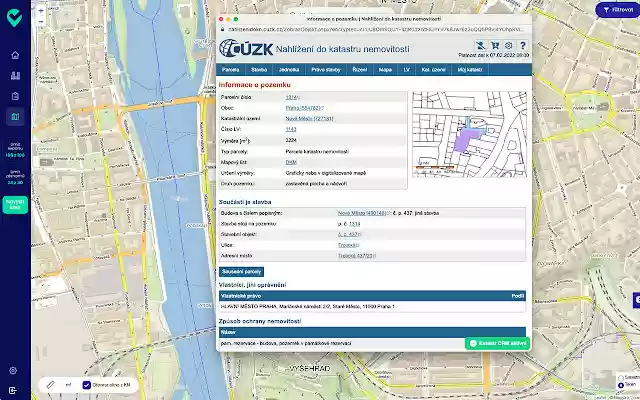Image resolution: width=640 pixels, height=400 pixels.
Task: Switch to the Stavba tab
Action: point(259,70)
